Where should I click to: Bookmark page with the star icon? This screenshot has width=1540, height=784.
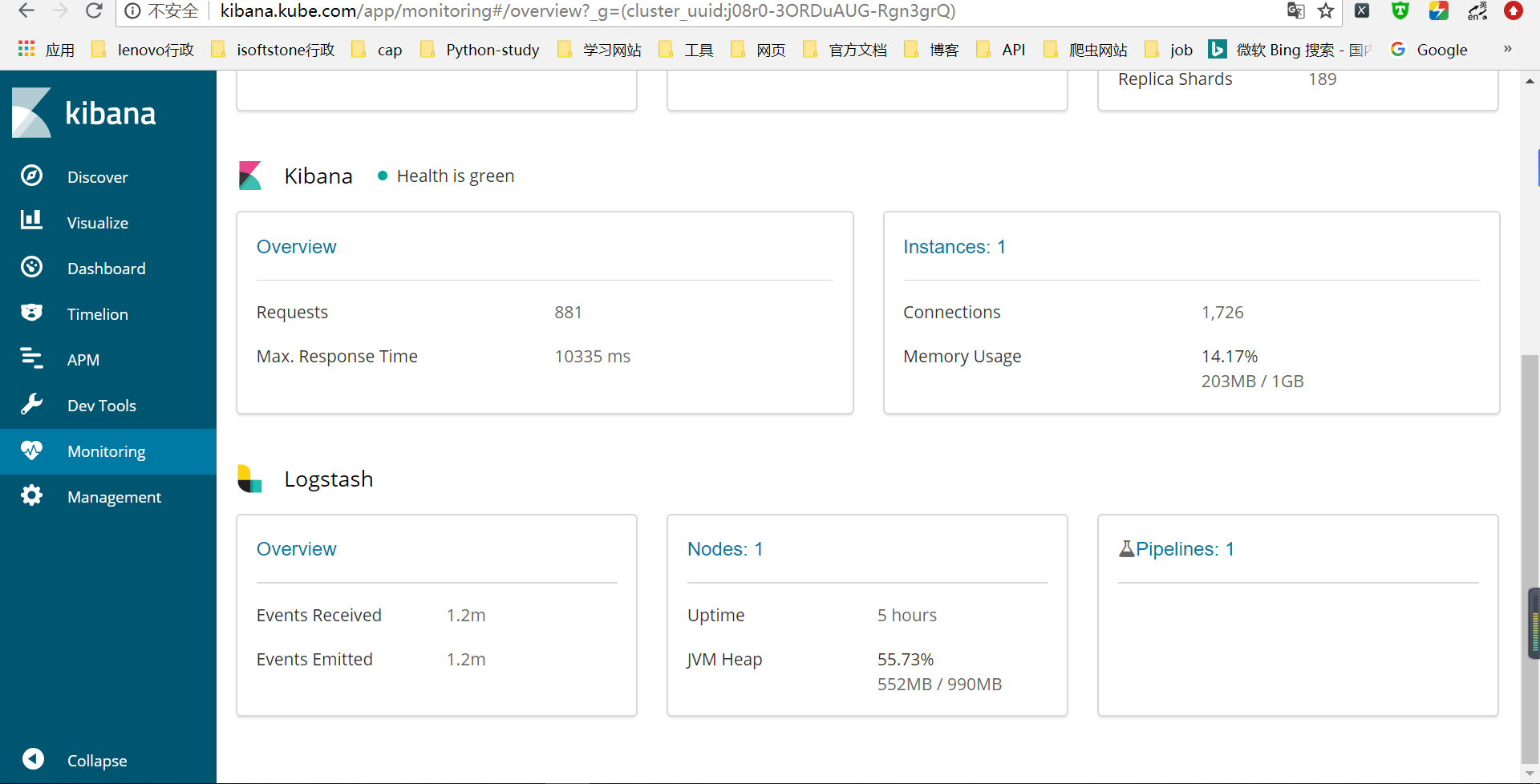[x=1326, y=10]
